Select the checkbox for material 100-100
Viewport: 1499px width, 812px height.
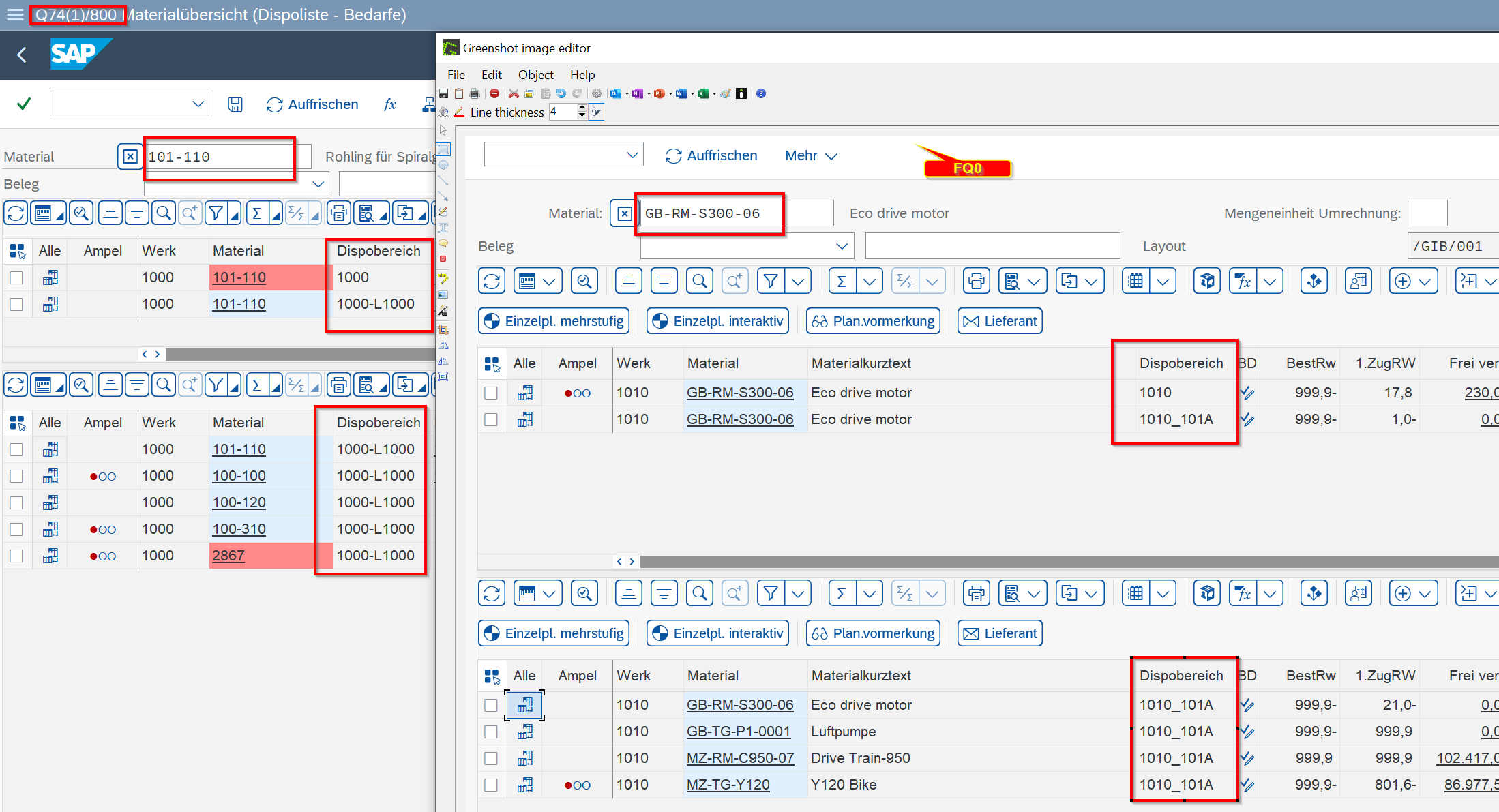click(x=16, y=476)
